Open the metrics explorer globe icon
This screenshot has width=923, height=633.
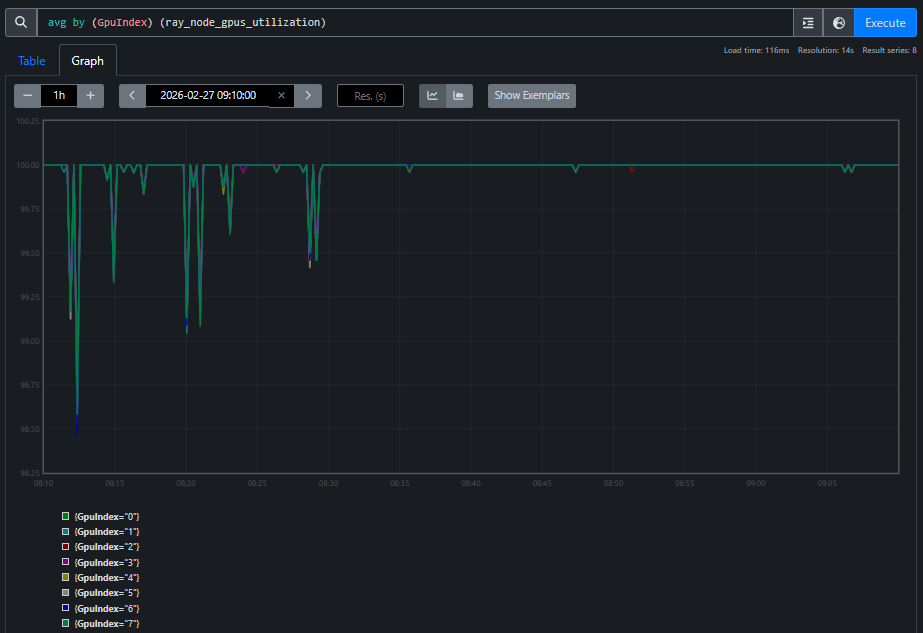pyautogui.click(x=839, y=22)
